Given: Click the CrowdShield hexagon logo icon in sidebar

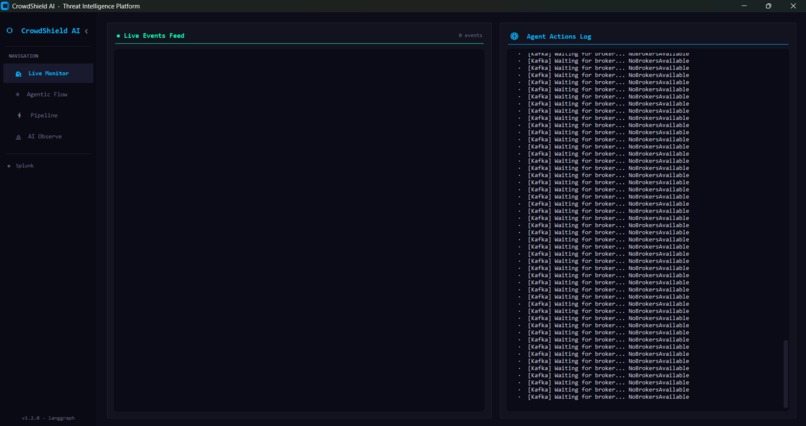Looking at the screenshot, I should pos(9,31).
